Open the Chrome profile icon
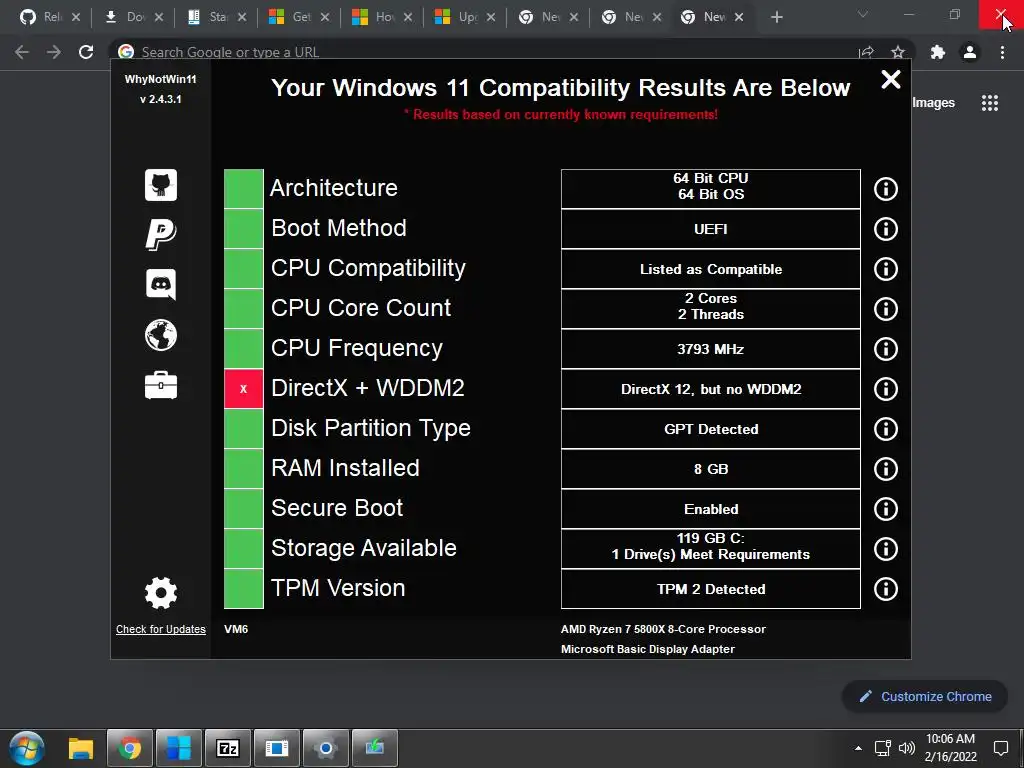The height and width of the screenshot is (768, 1024). (x=970, y=52)
